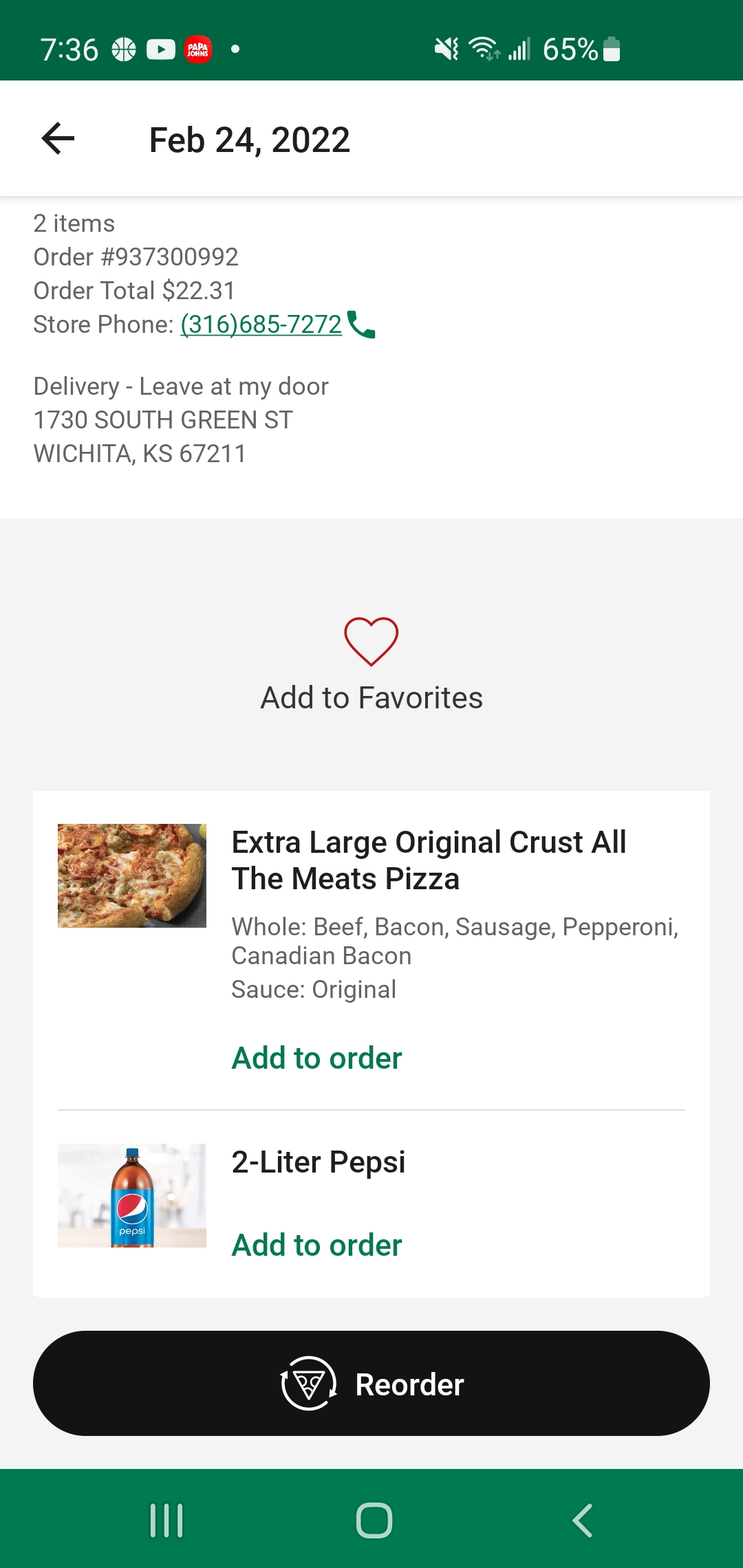Tap the 2-Liter Pepsi item title
743x1568 pixels.
[x=319, y=1162]
